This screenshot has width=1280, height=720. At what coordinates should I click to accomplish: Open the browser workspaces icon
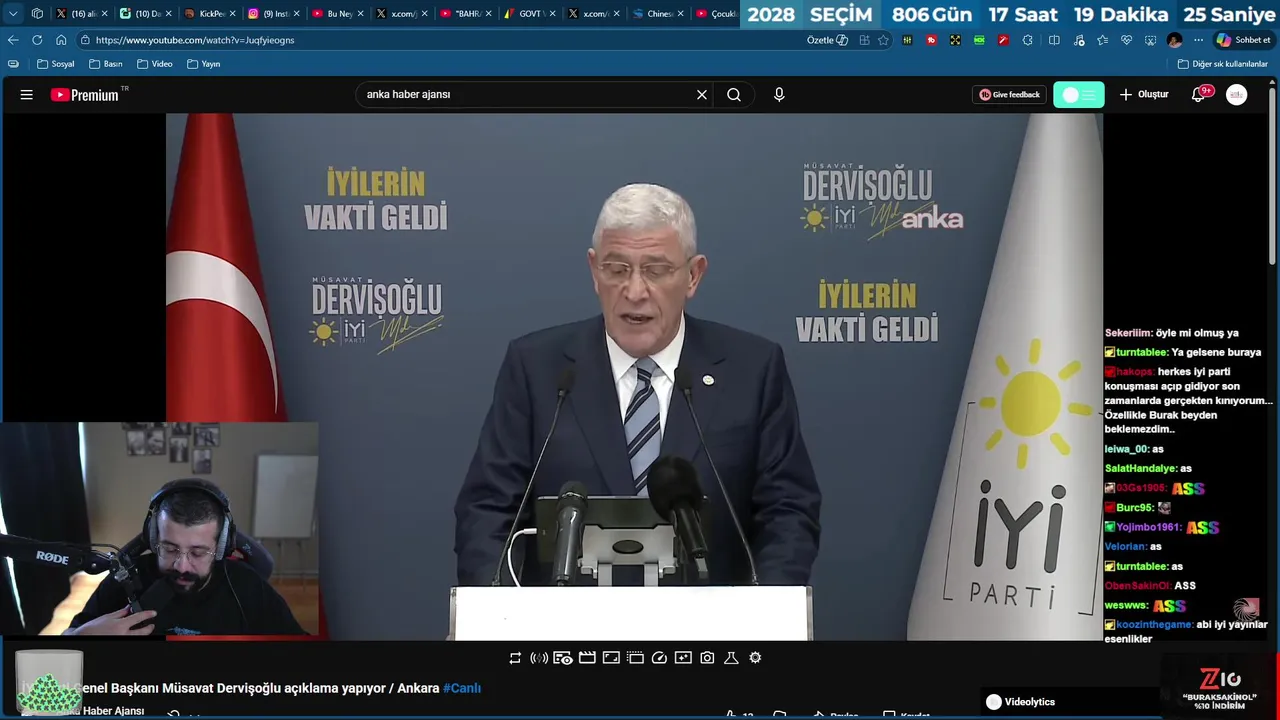click(37, 14)
